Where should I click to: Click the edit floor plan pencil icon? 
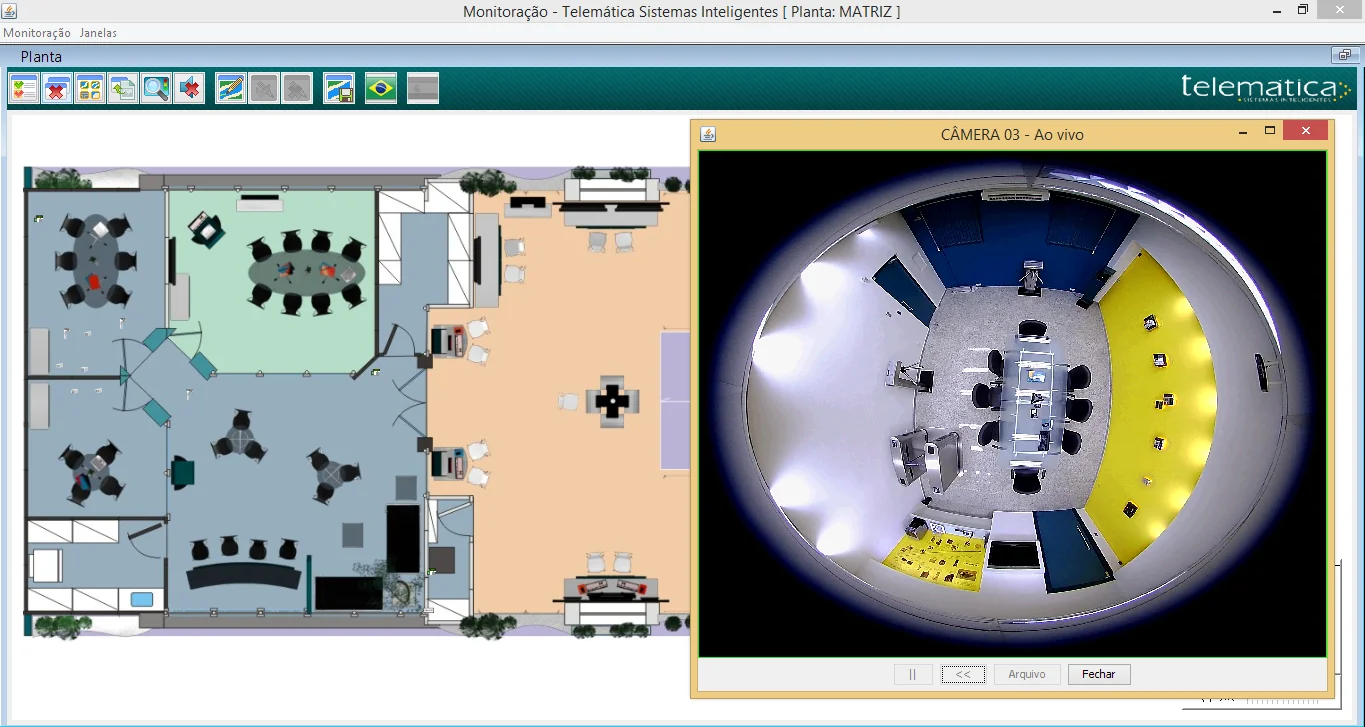231,89
